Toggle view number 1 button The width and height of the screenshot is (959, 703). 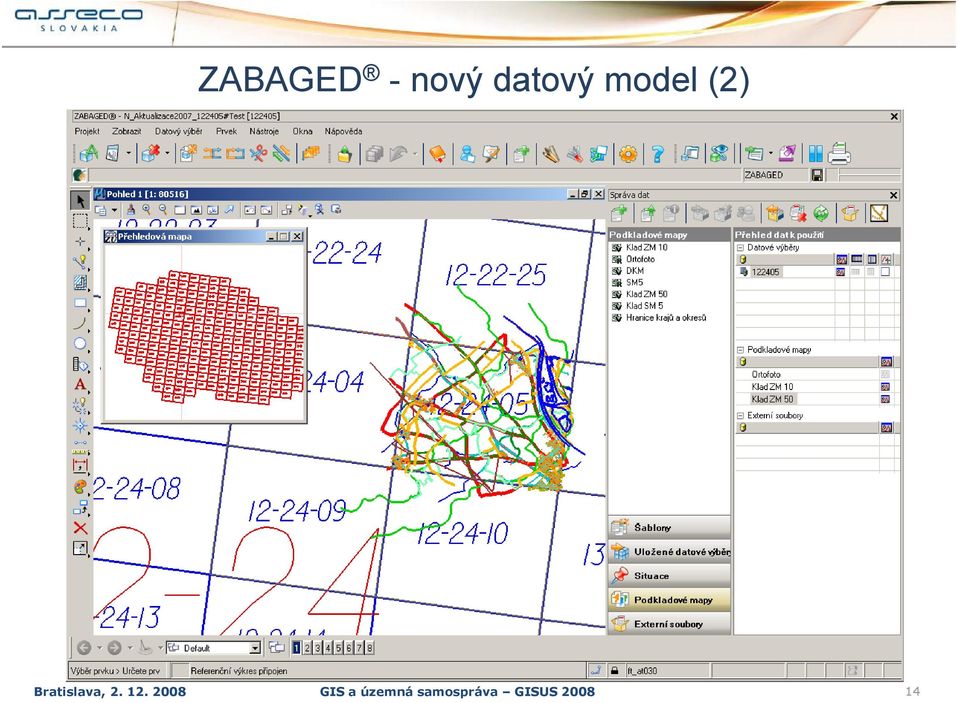click(297, 647)
